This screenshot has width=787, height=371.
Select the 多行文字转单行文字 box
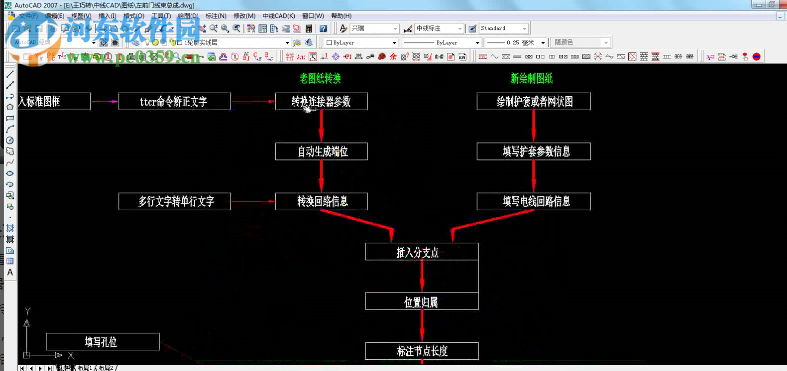click(x=175, y=201)
